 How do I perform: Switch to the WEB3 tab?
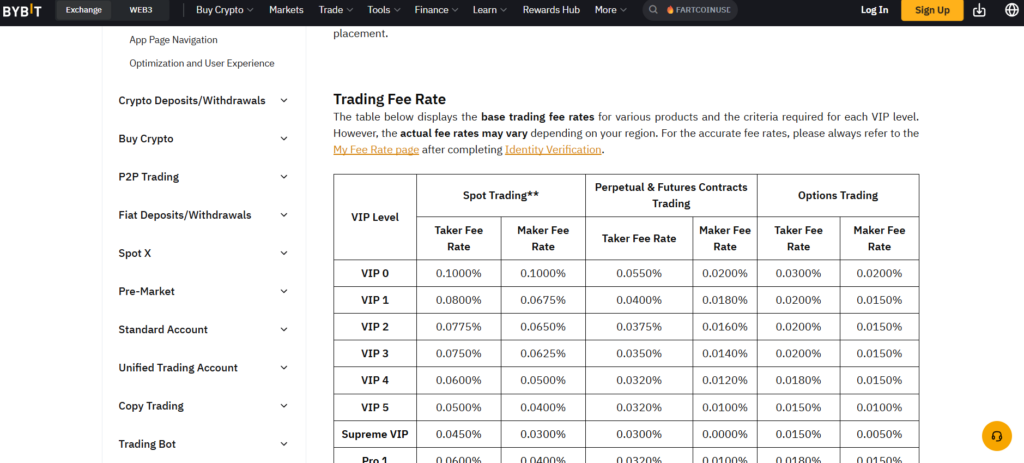(141, 10)
